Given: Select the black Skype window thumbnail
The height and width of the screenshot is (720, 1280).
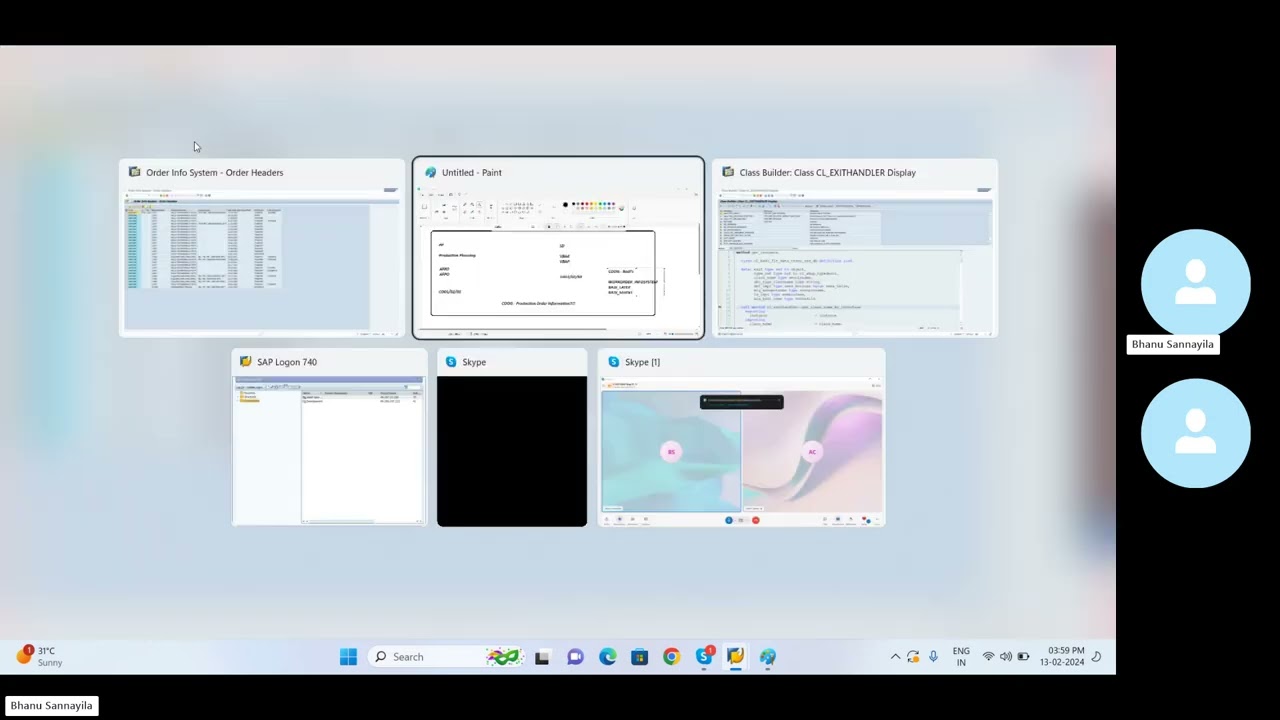Looking at the screenshot, I should [512, 437].
